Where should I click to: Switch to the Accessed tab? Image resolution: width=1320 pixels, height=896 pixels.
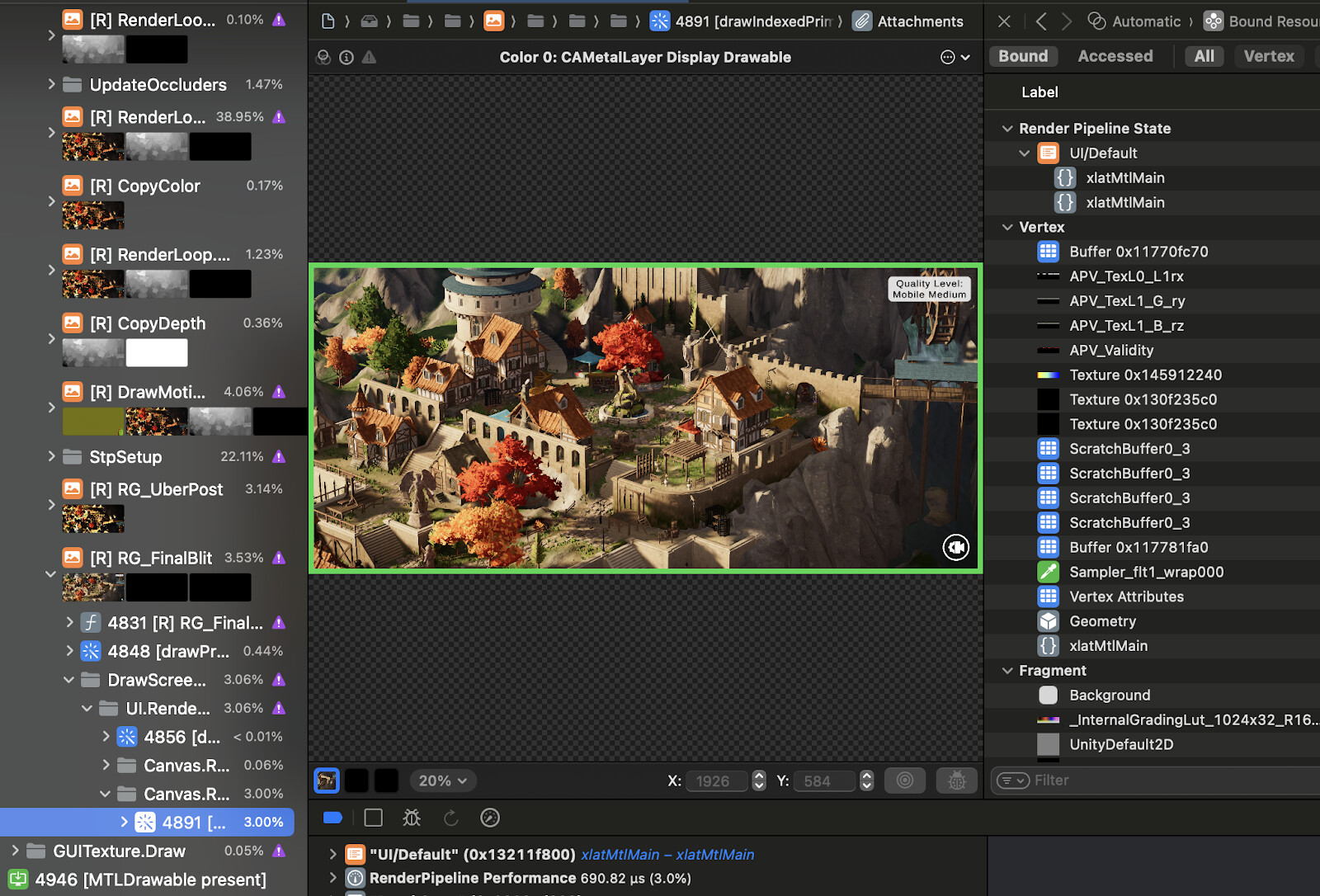[x=1115, y=55]
